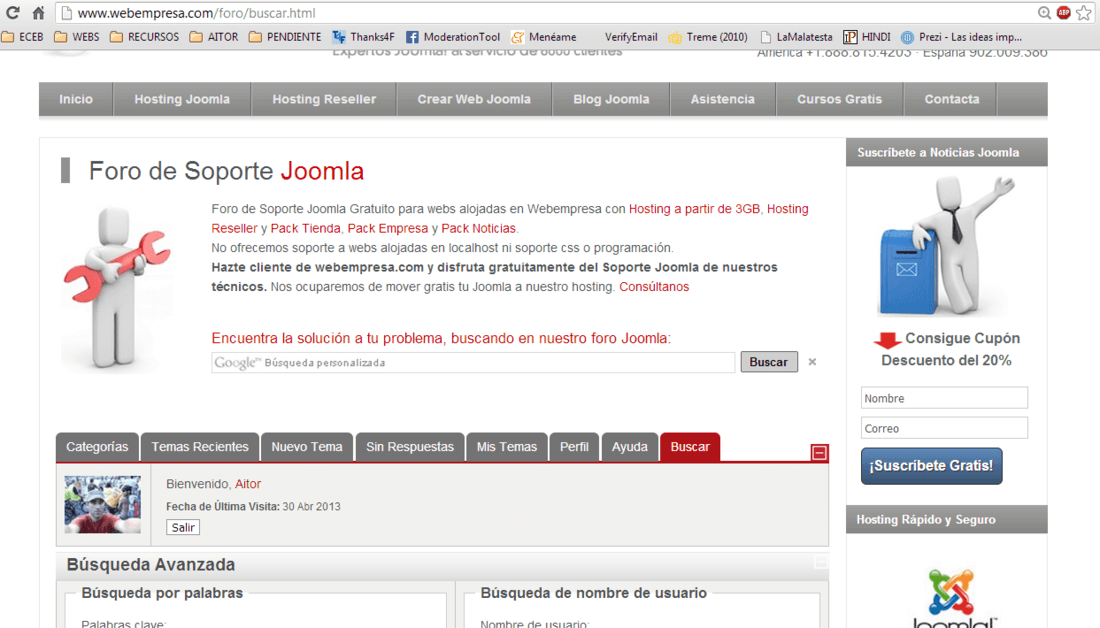
Task: Open Blog Joomla menu item
Action: [611, 99]
